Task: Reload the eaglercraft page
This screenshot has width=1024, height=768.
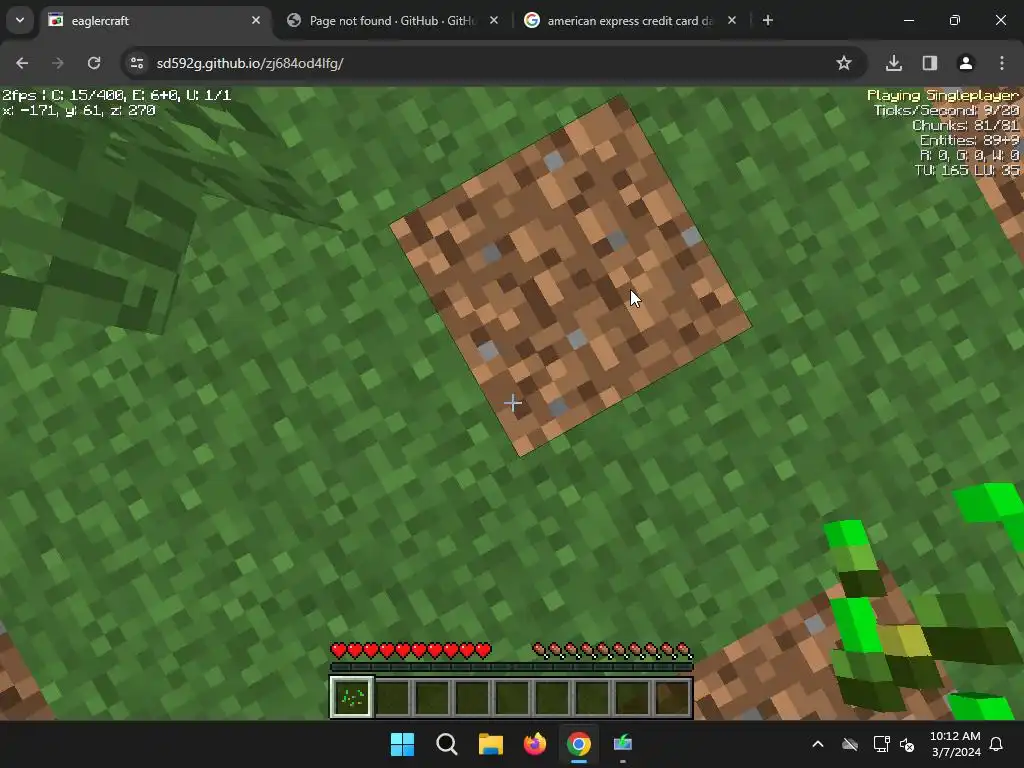Action: pos(94,63)
